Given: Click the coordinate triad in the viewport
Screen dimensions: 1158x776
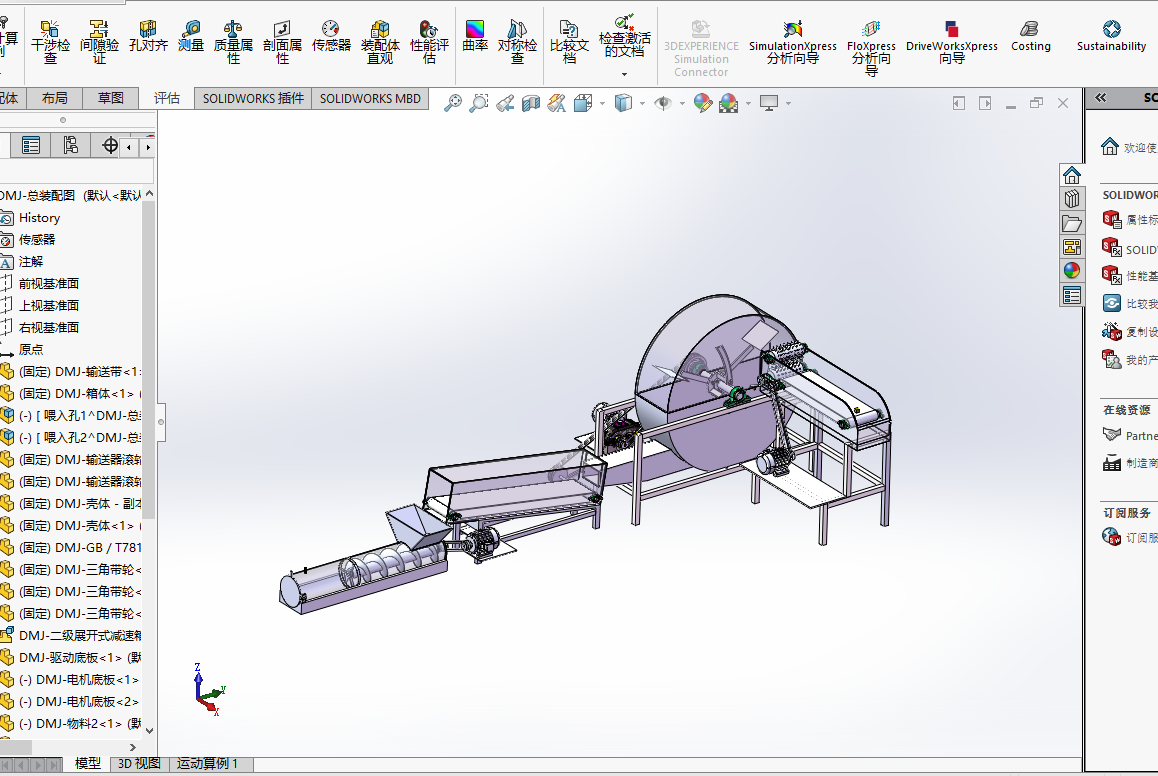Looking at the screenshot, I should point(209,690).
